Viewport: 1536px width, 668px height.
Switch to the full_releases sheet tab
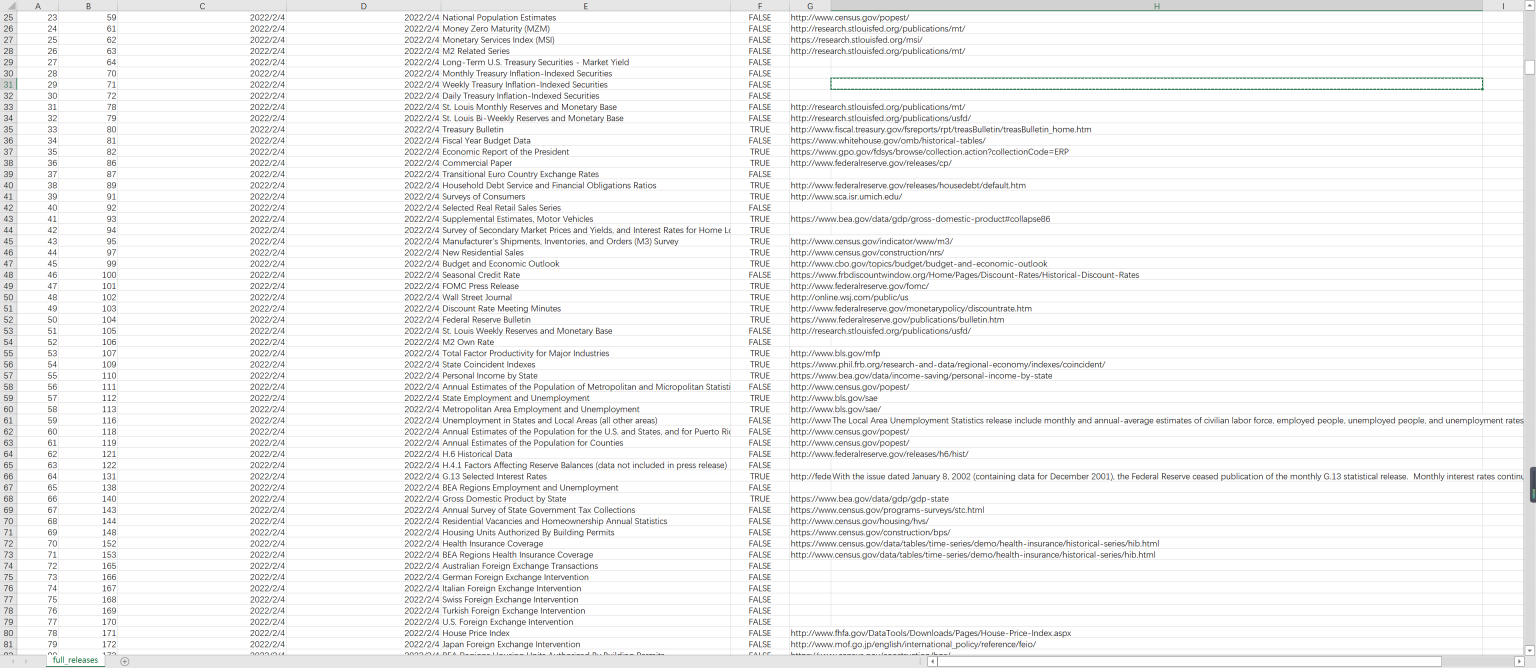click(x=76, y=660)
